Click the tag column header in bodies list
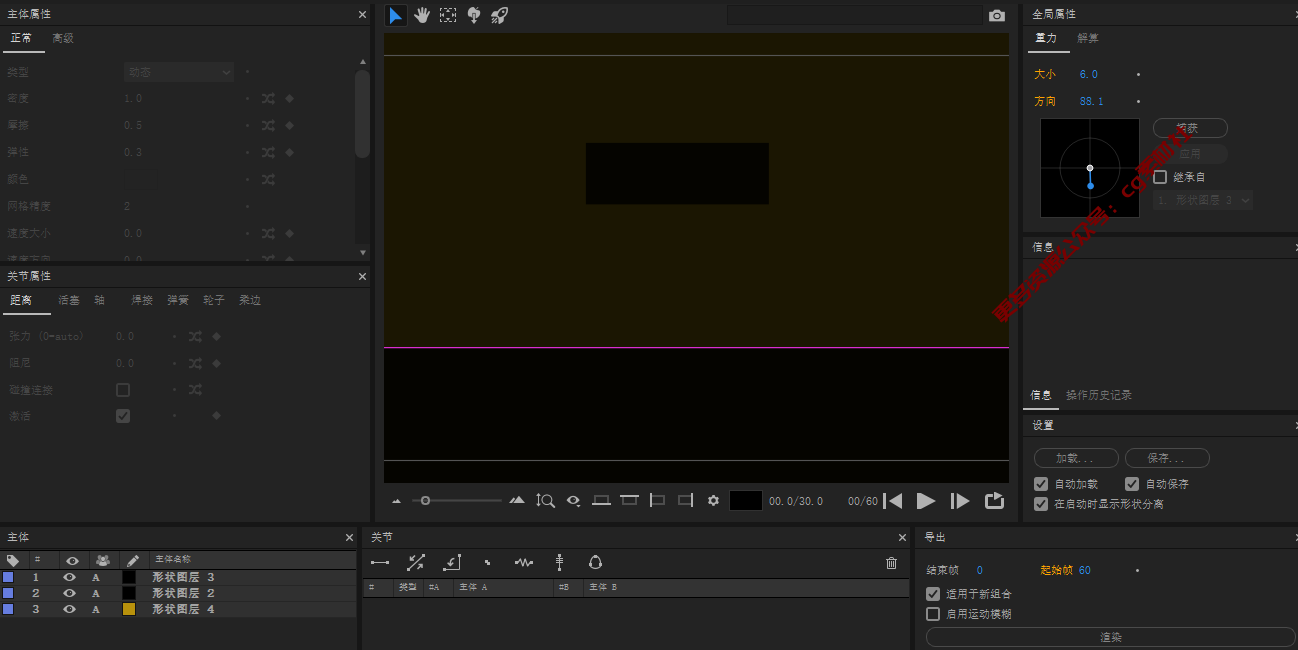Screen dimensions: 1298x650 12,560
